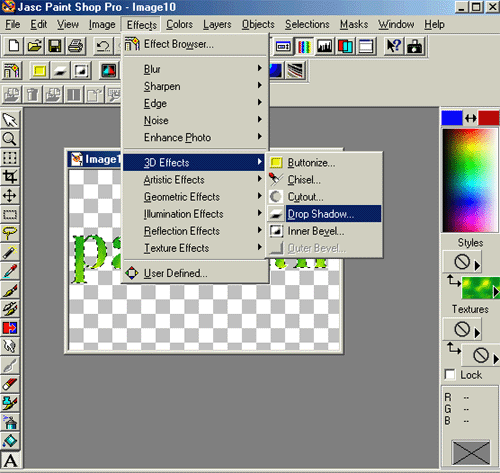
Task: Click the context Help arrow icon
Action: (x=393, y=46)
